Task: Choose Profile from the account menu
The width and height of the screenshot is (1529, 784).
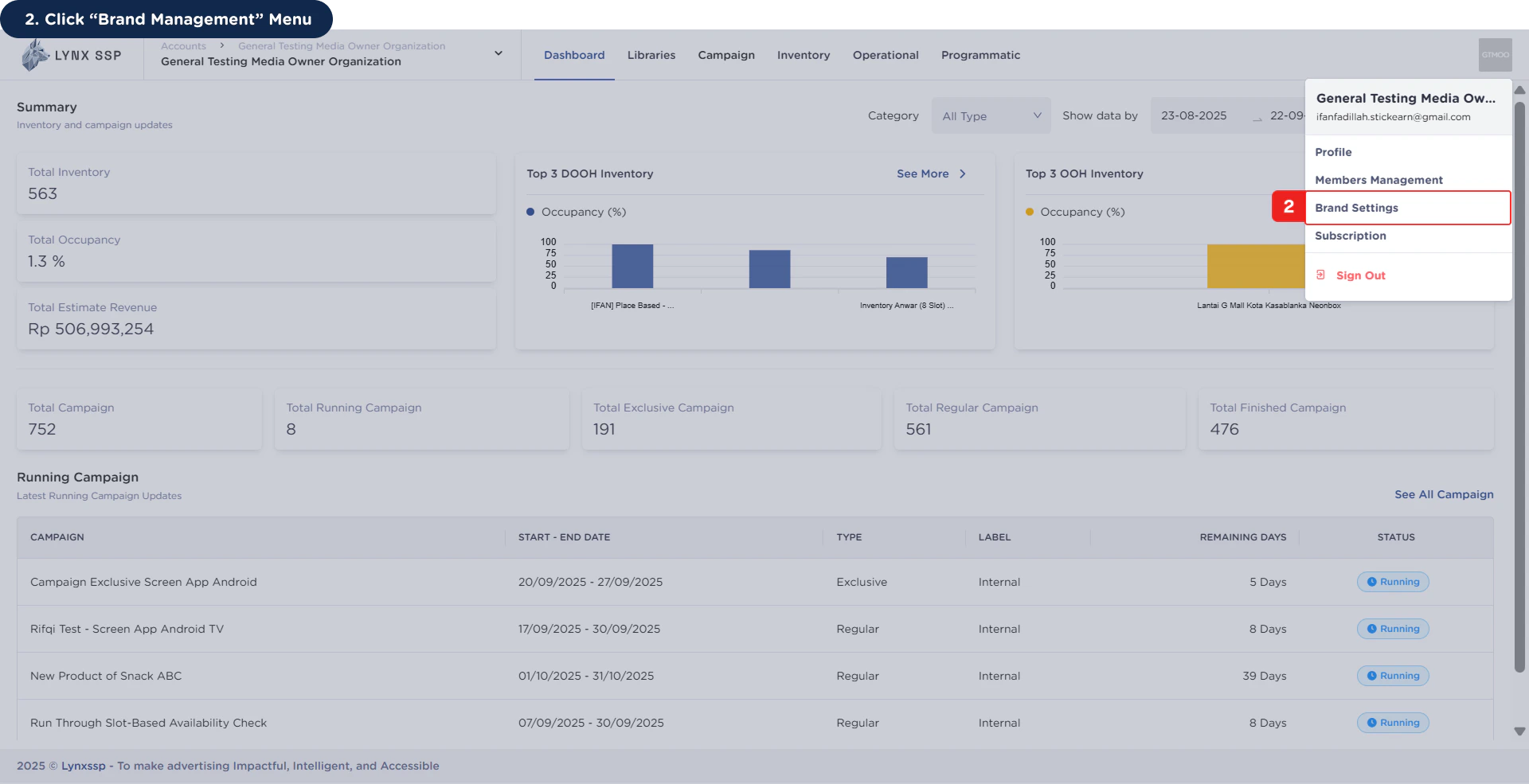Action: pos(1408,152)
